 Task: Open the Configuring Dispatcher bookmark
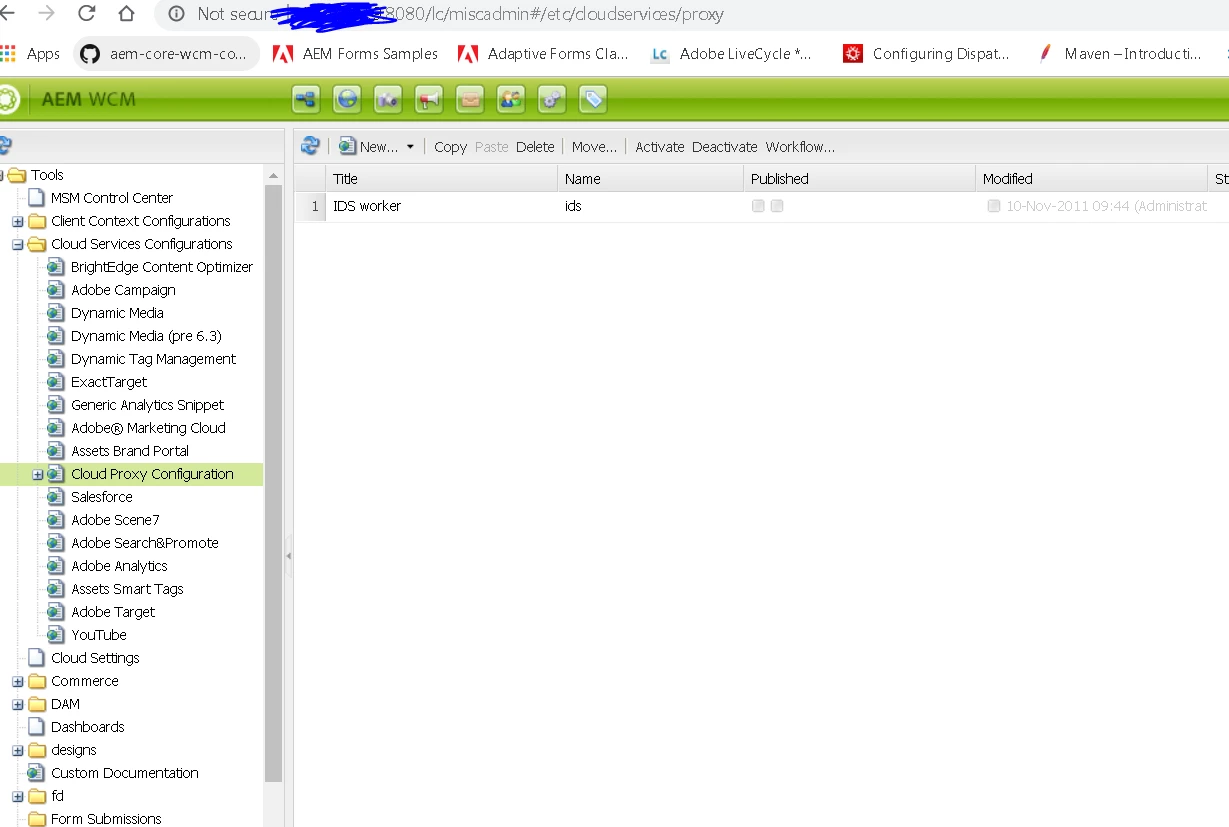pos(927,54)
